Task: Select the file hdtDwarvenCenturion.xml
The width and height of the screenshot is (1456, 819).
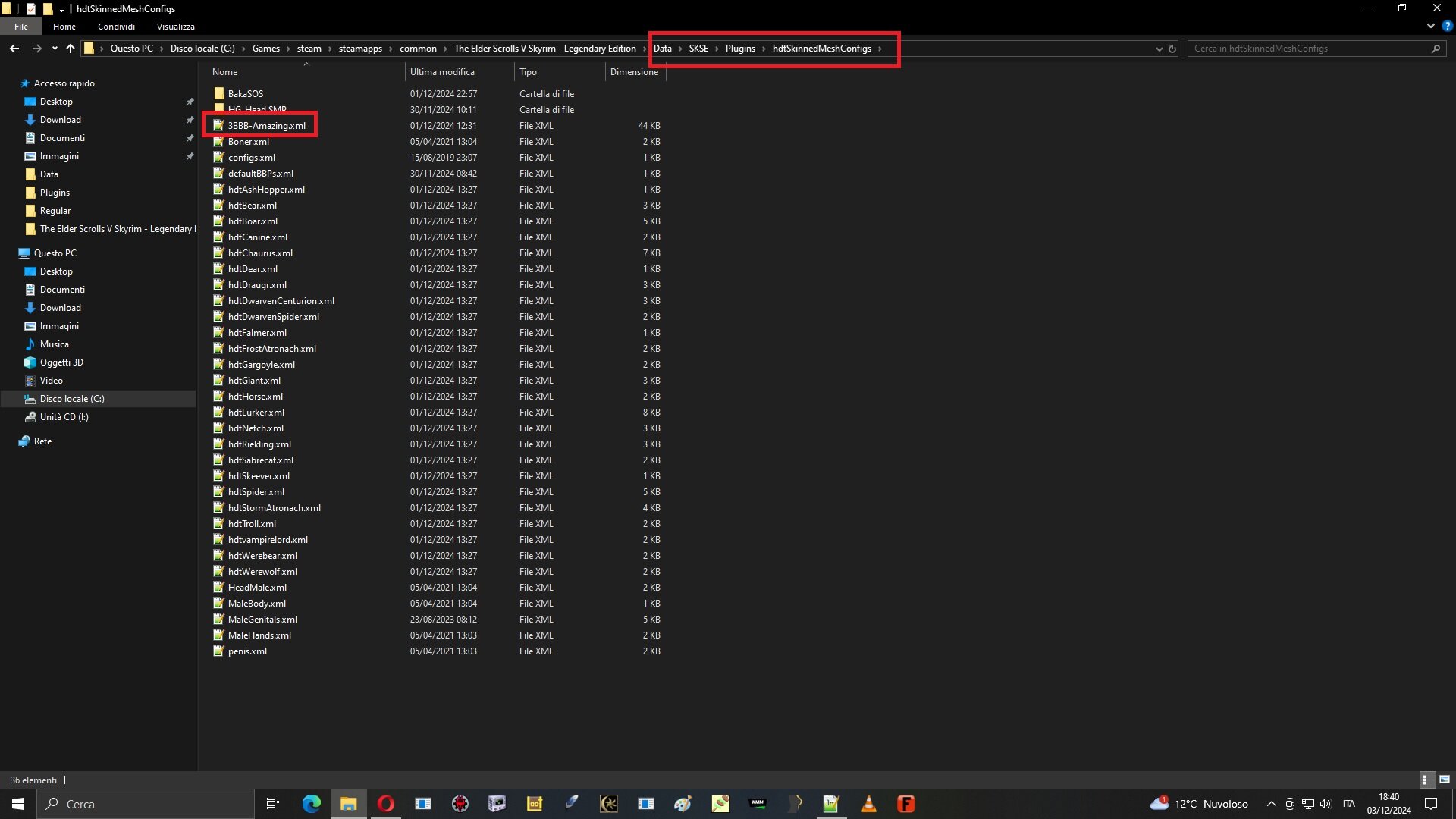Action: point(281,301)
